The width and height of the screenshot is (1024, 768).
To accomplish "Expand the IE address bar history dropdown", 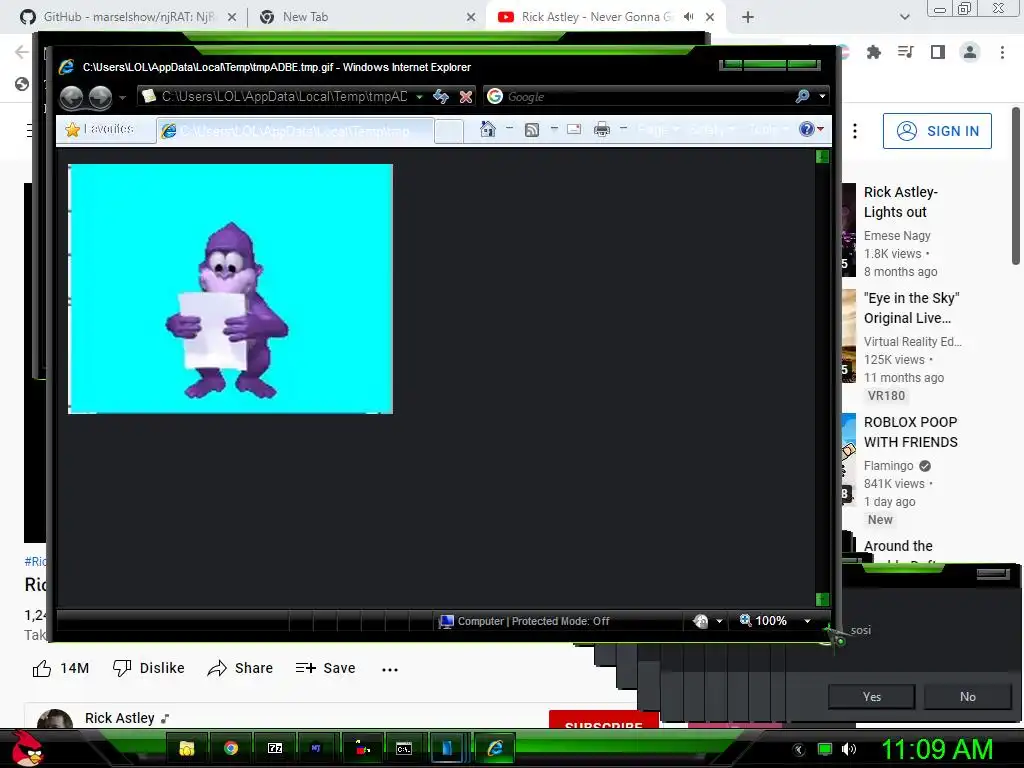I will tap(419, 97).
